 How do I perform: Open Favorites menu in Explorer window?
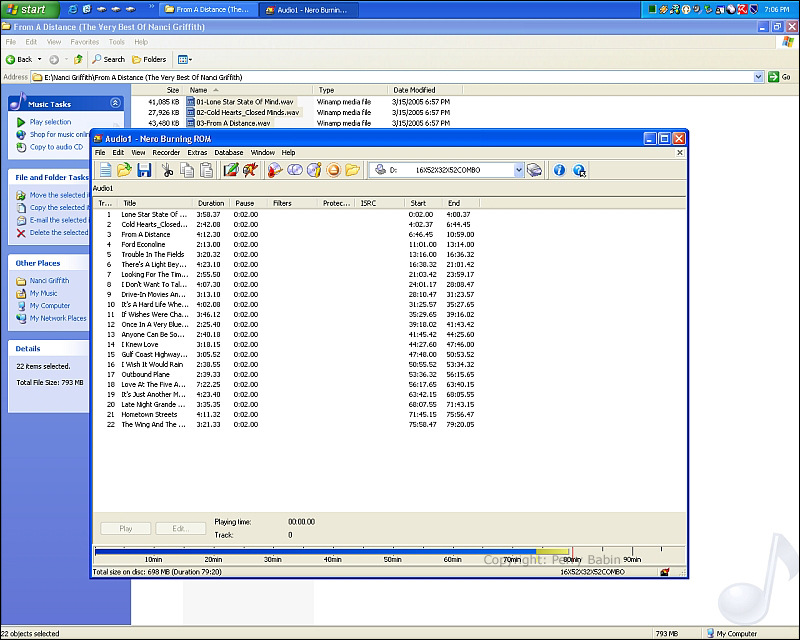coord(85,42)
